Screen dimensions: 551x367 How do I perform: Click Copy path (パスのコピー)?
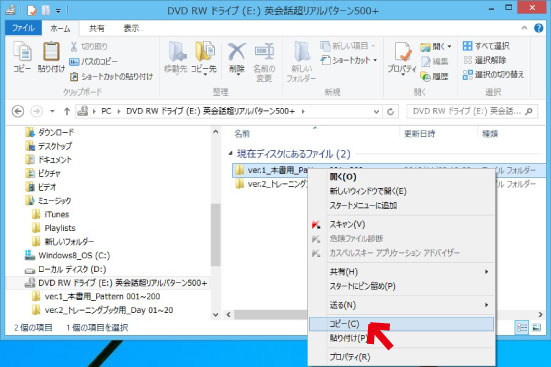tap(94, 62)
